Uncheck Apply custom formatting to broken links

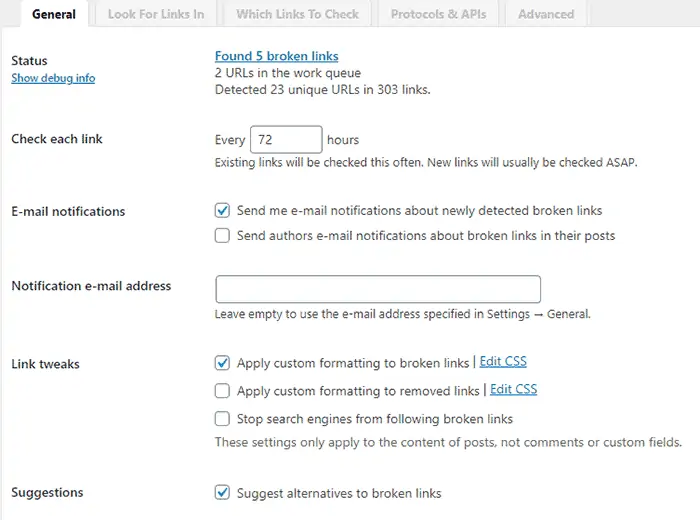click(x=222, y=363)
